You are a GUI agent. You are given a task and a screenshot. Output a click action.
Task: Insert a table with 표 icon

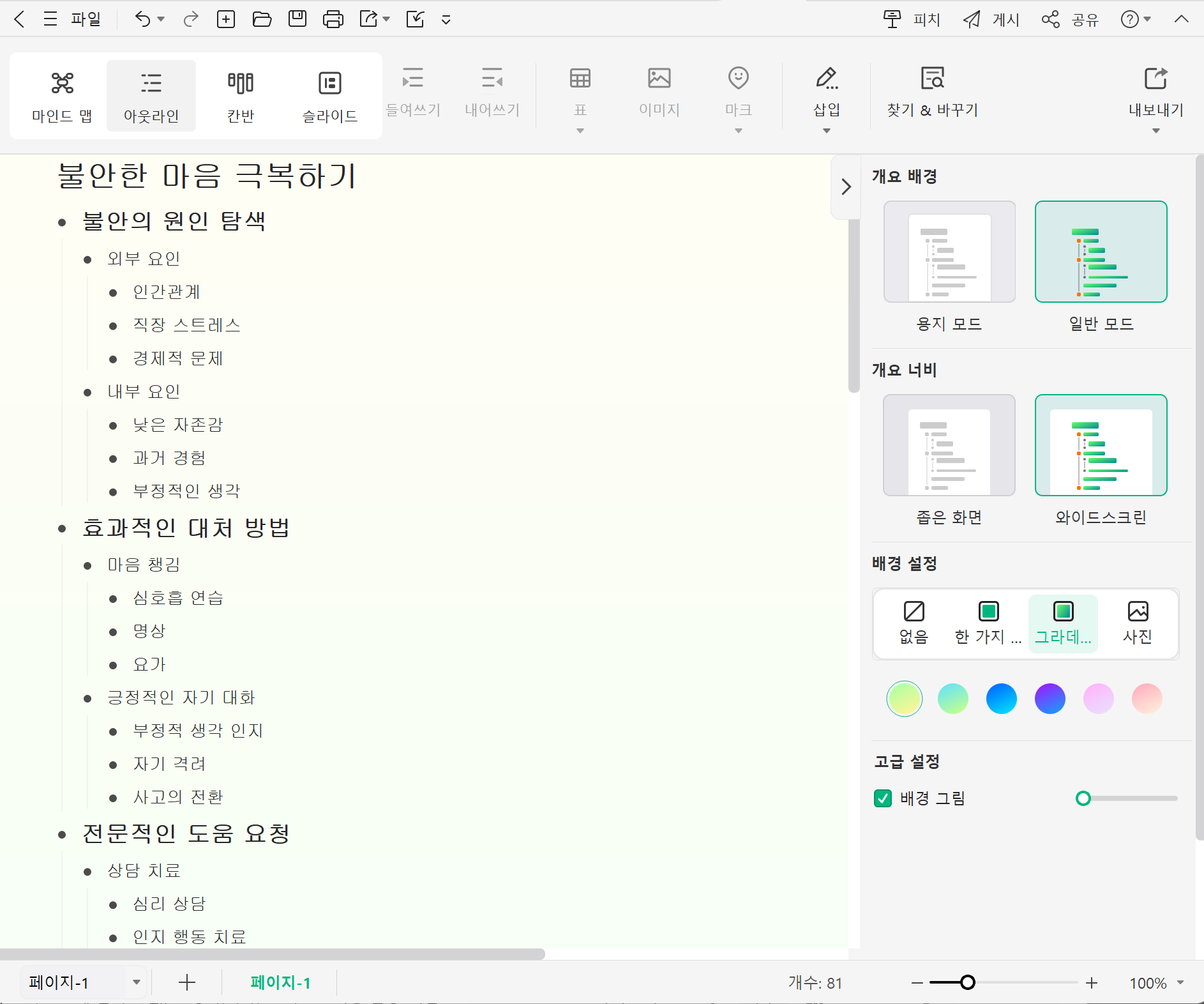click(580, 93)
